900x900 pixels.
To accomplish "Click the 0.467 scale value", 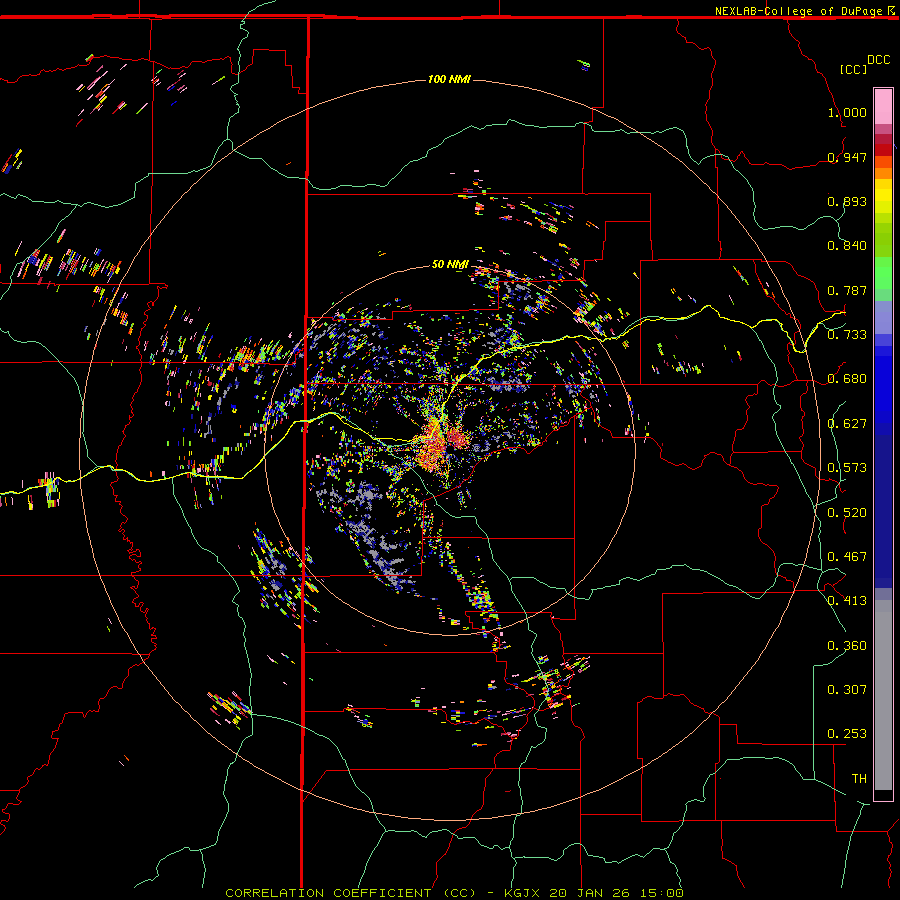I will pos(847,557).
